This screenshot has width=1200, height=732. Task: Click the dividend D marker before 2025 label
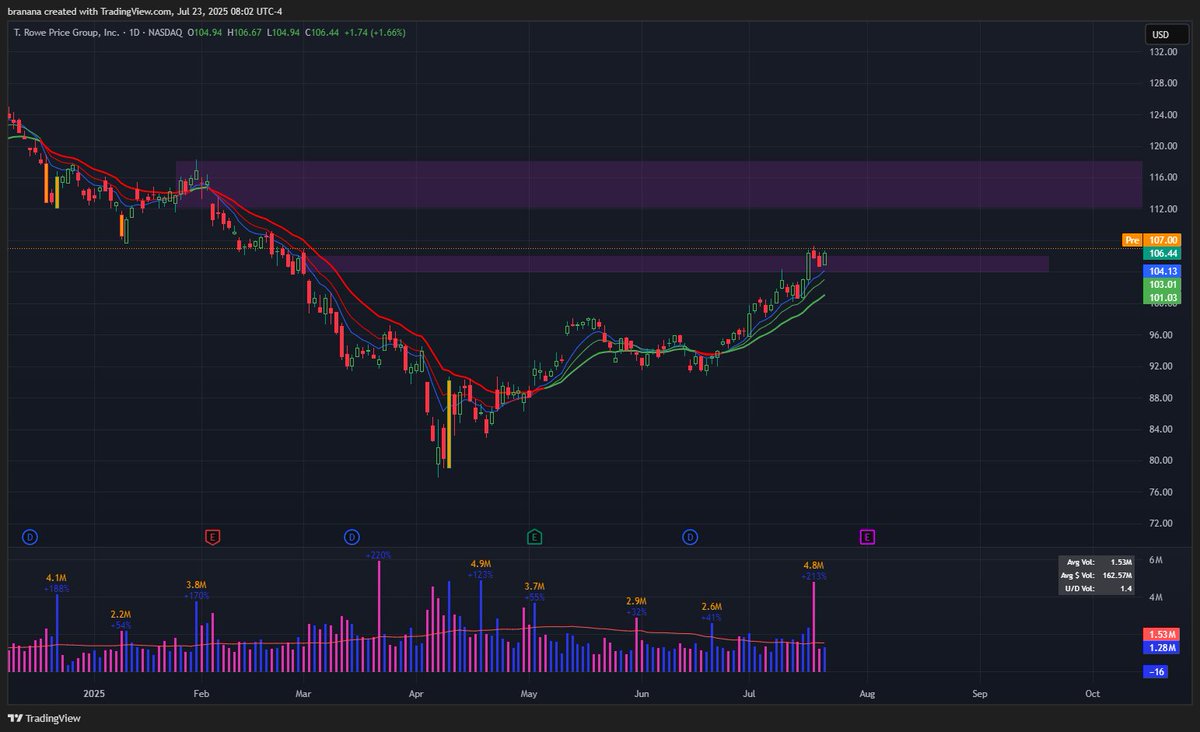click(x=30, y=538)
